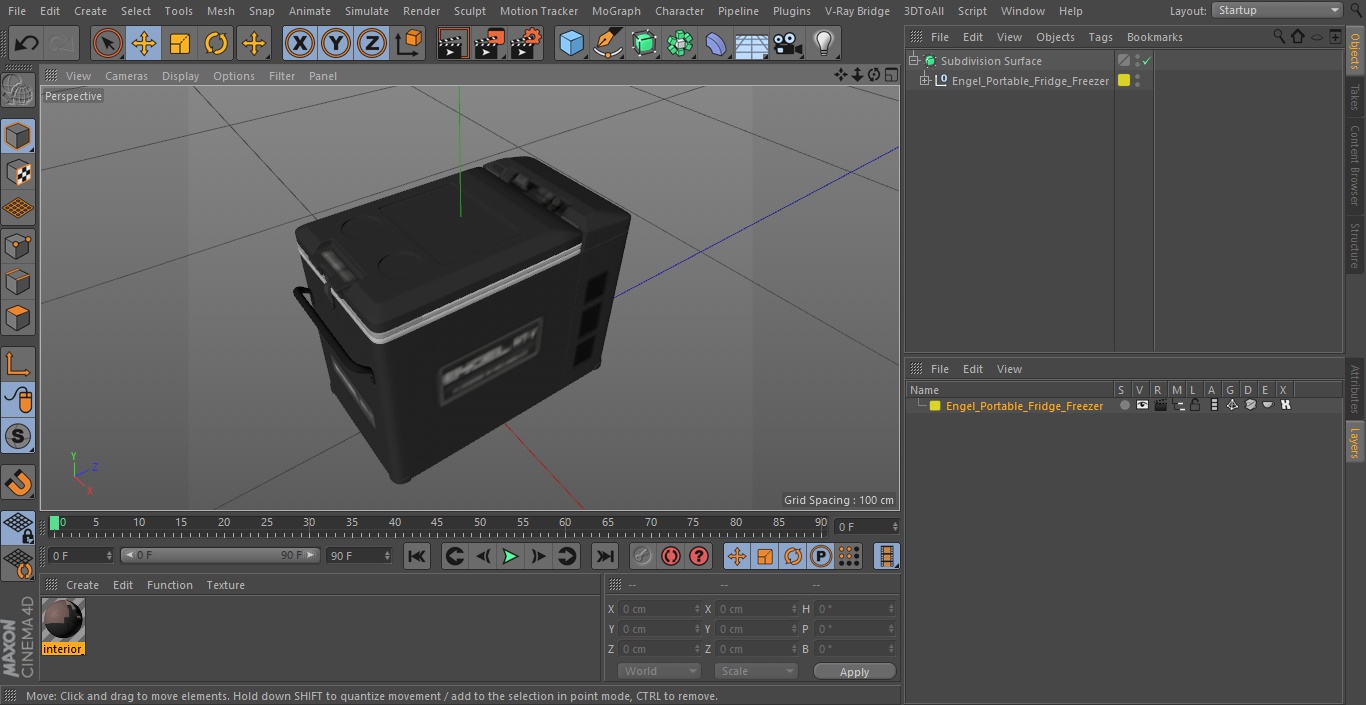Open the MoGraph menu

tap(616, 11)
